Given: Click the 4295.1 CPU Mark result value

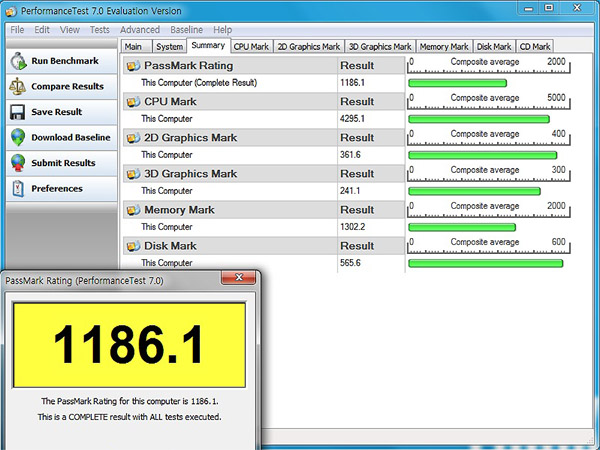Looking at the screenshot, I should [x=352, y=119].
